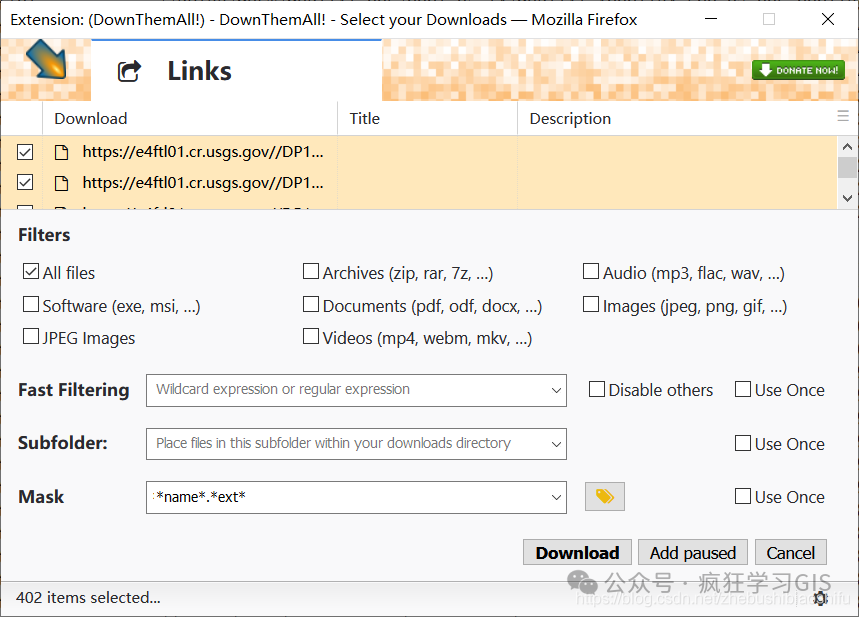Screen dimensions: 859x617
Task: Uncheck the first download link checkbox
Action: click(x=25, y=152)
